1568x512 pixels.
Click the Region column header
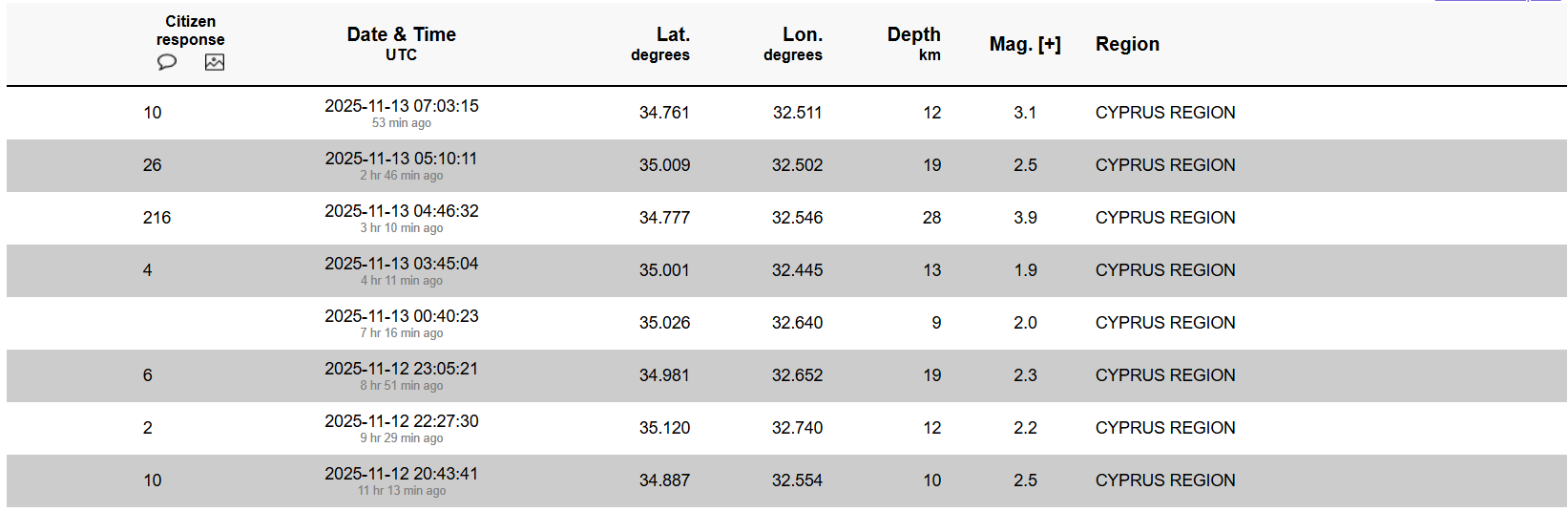[1127, 44]
